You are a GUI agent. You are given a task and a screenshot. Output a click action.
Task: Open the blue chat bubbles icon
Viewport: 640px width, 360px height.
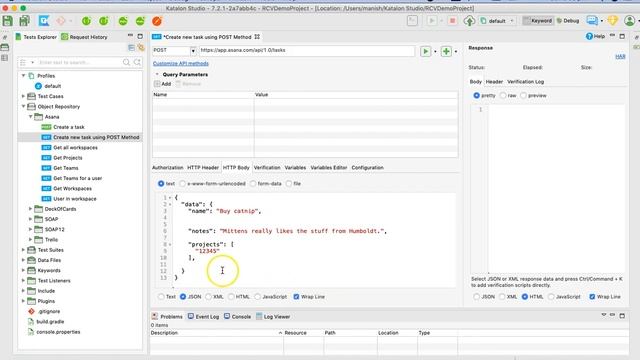[591, 20]
